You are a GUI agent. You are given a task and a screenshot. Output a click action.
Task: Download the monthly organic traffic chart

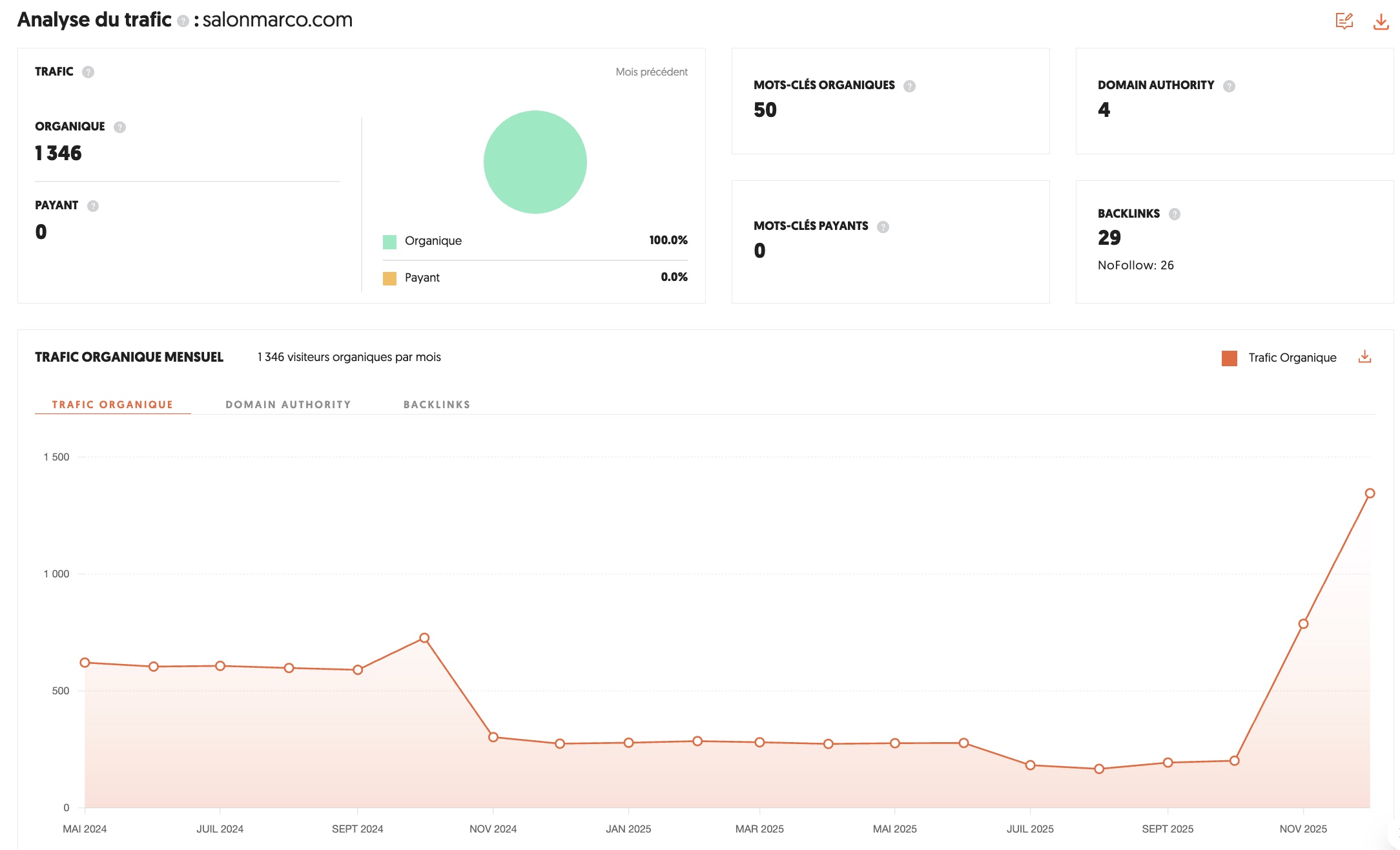pos(1364,357)
